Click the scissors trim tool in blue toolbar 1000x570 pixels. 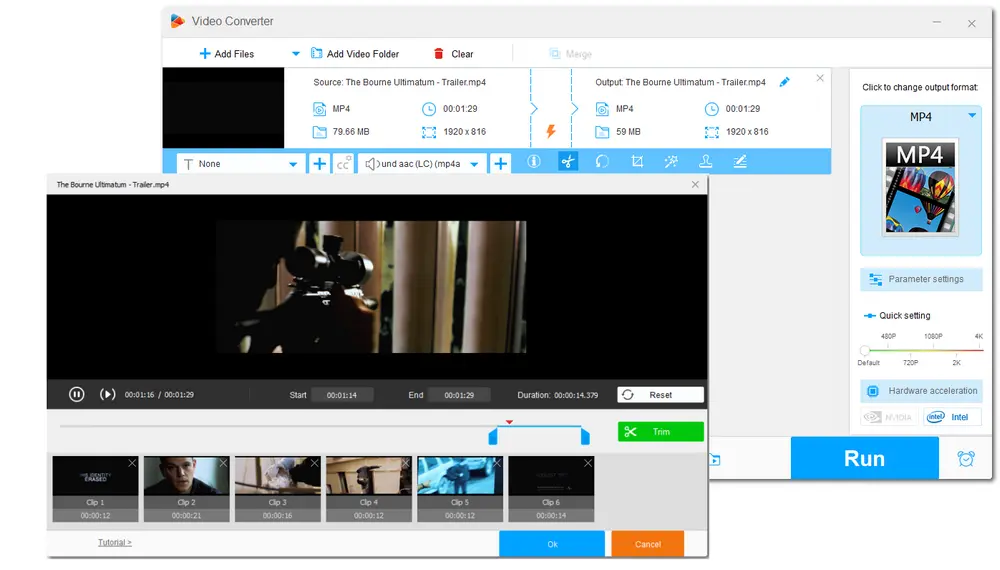pos(568,162)
